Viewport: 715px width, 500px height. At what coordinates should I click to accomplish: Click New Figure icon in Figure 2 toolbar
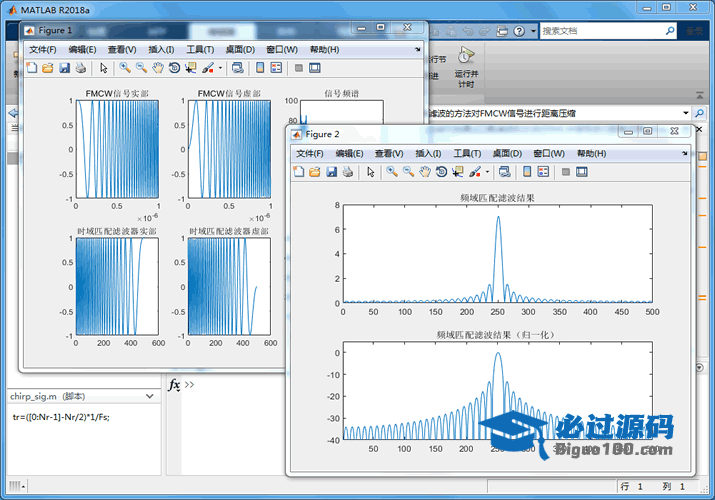click(x=298, y=172)
